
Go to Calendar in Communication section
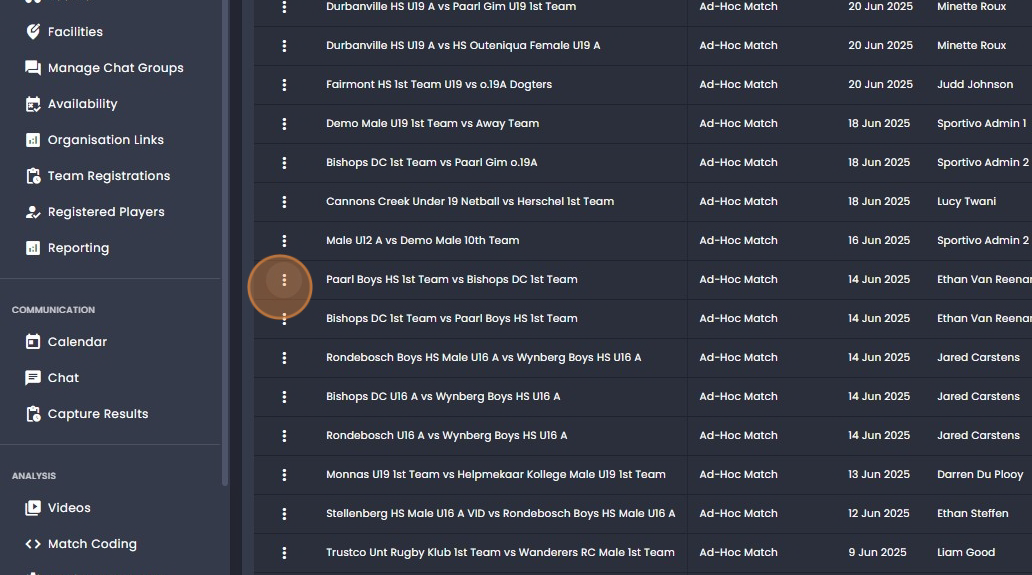[x=77, y=341]
